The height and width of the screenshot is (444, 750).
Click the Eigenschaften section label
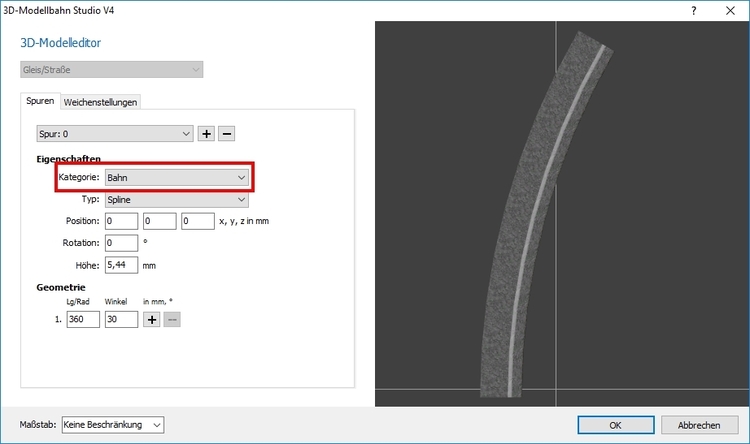[x=68, y=159]
